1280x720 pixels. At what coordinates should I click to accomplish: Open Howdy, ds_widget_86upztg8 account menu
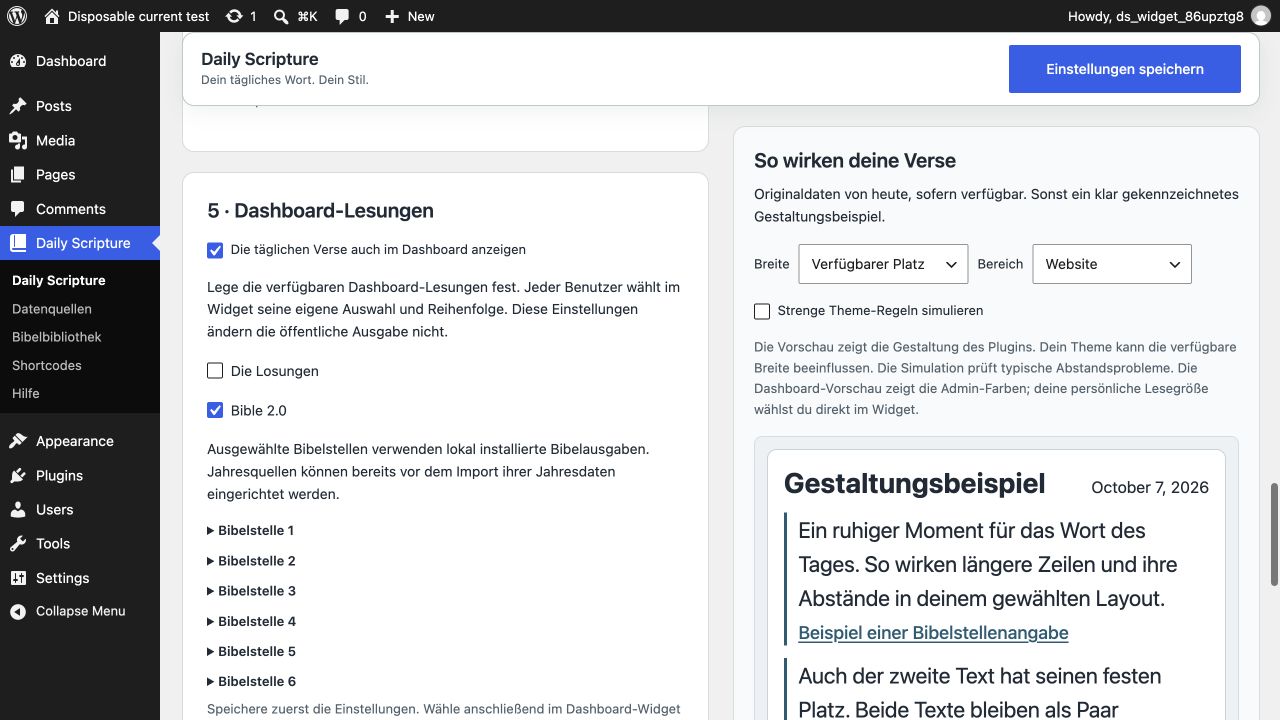(x=1168, y=16)
